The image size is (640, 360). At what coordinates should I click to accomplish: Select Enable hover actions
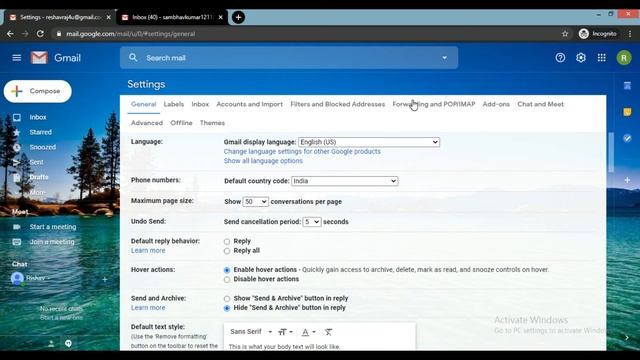pyautogui.click(x=227, y=270)
